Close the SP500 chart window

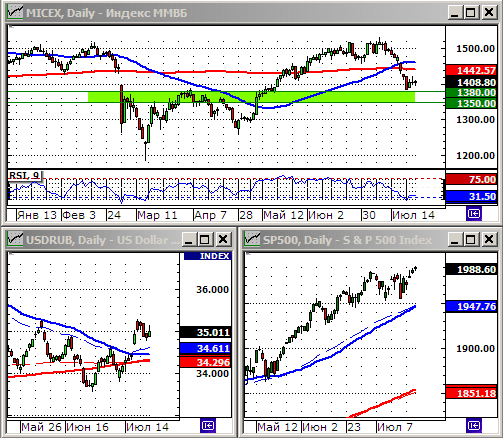[489, 239]
